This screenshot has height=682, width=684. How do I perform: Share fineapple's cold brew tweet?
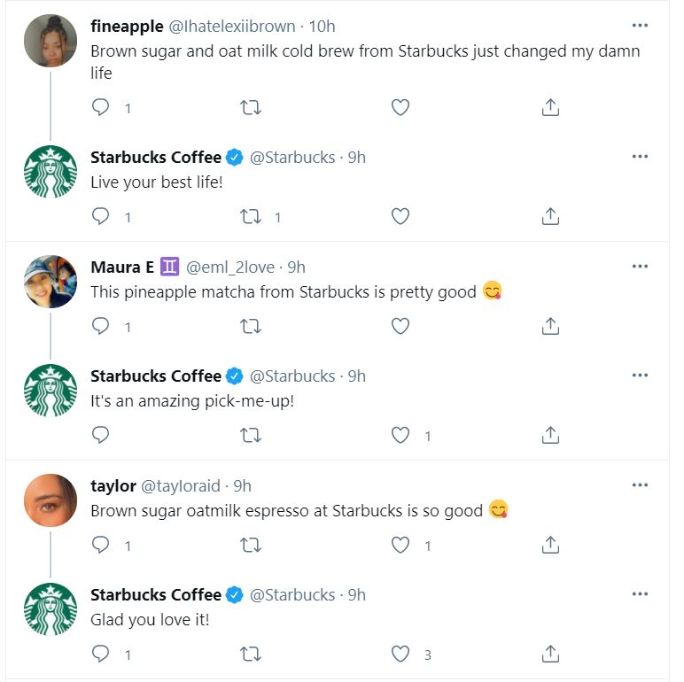pos(549,107)
